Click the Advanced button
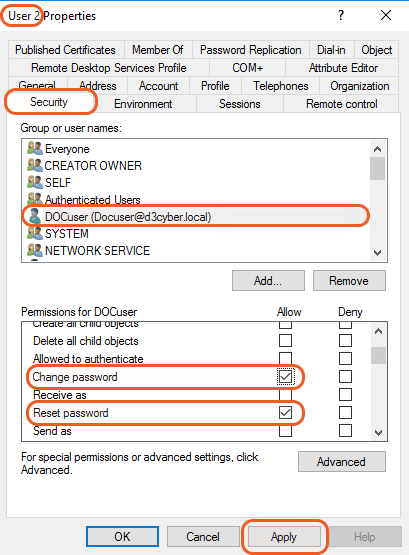409x555 pixels. coord(342,462)
